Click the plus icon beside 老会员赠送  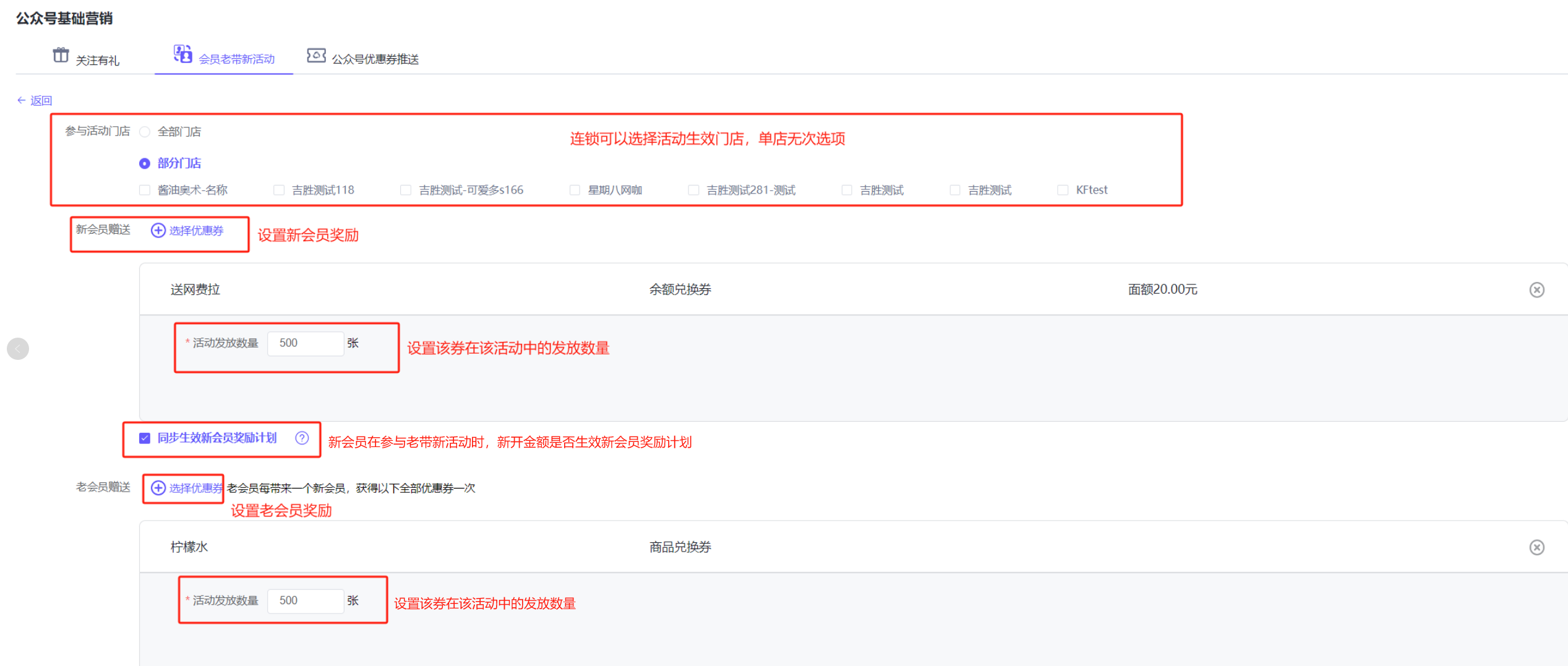click(x=158, y=488)
